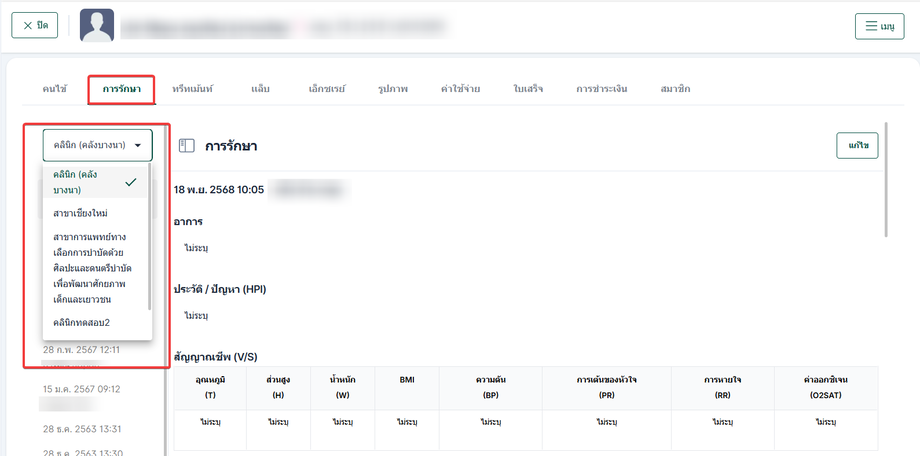Viewport: 920px width, 456px height.
Task: Click the BMI column header
Action: [x=407, y=388]
